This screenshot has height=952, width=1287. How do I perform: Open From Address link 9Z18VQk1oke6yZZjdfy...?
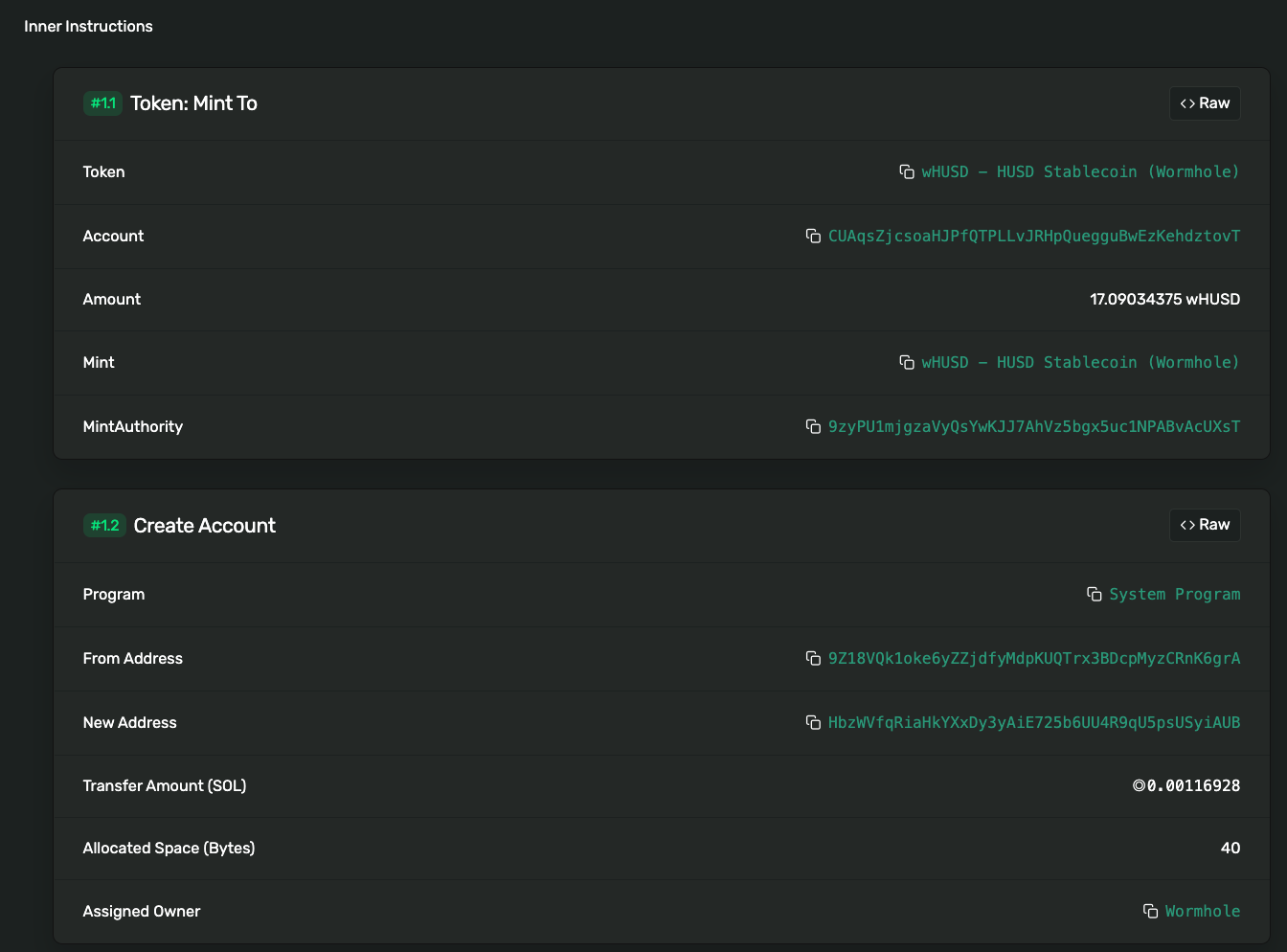click(x=1034, y=658)
